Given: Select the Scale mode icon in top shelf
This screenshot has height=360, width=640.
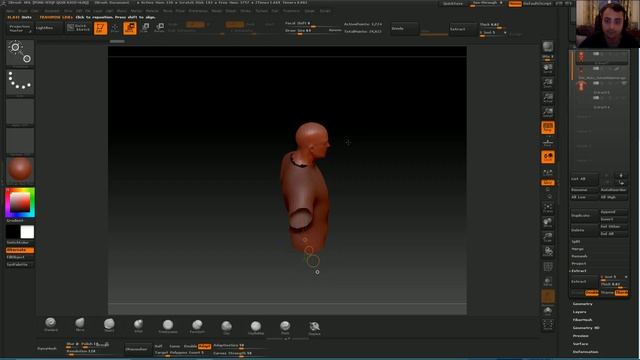Looking at the screenshot, I should coord(145,28).
